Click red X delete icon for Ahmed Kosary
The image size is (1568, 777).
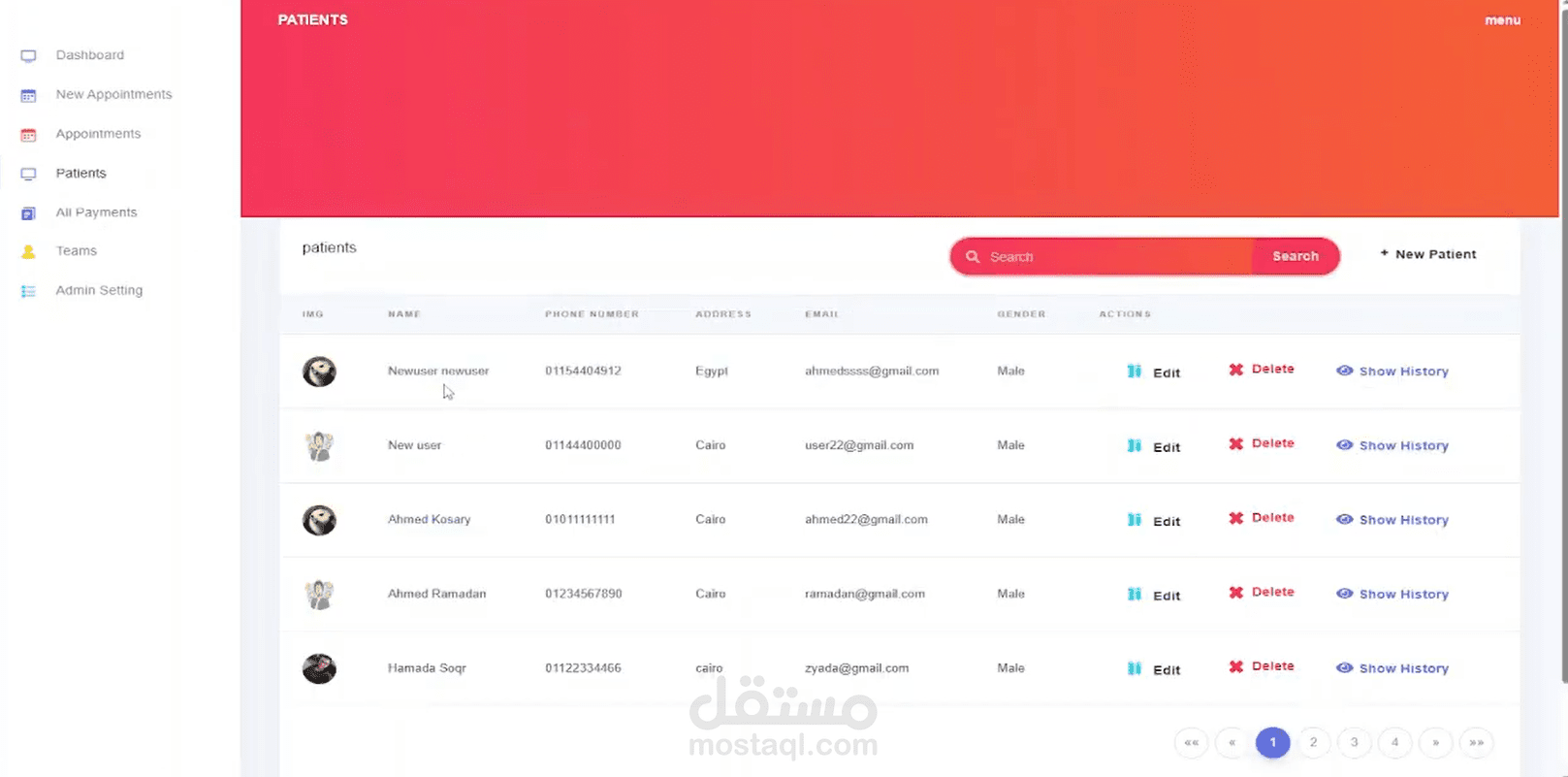[x=1235, y=518]
